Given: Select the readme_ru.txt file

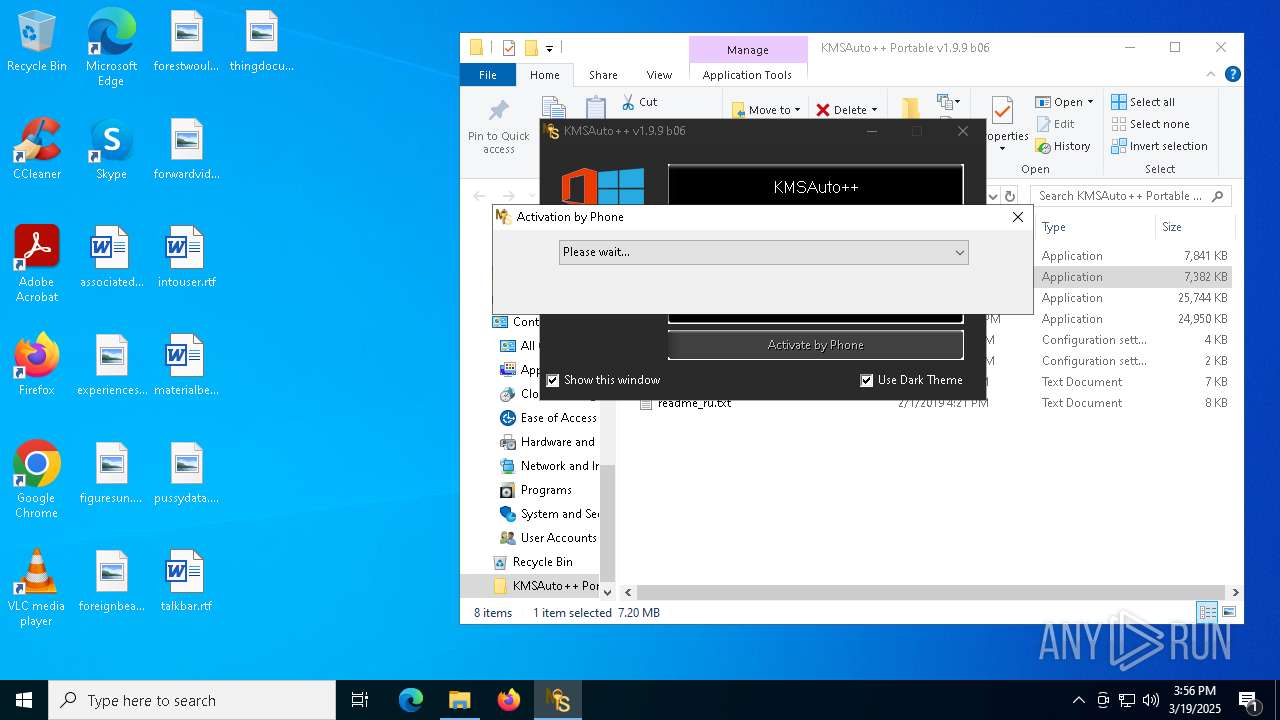Looking at the screenshot, I should coord(694,403).
